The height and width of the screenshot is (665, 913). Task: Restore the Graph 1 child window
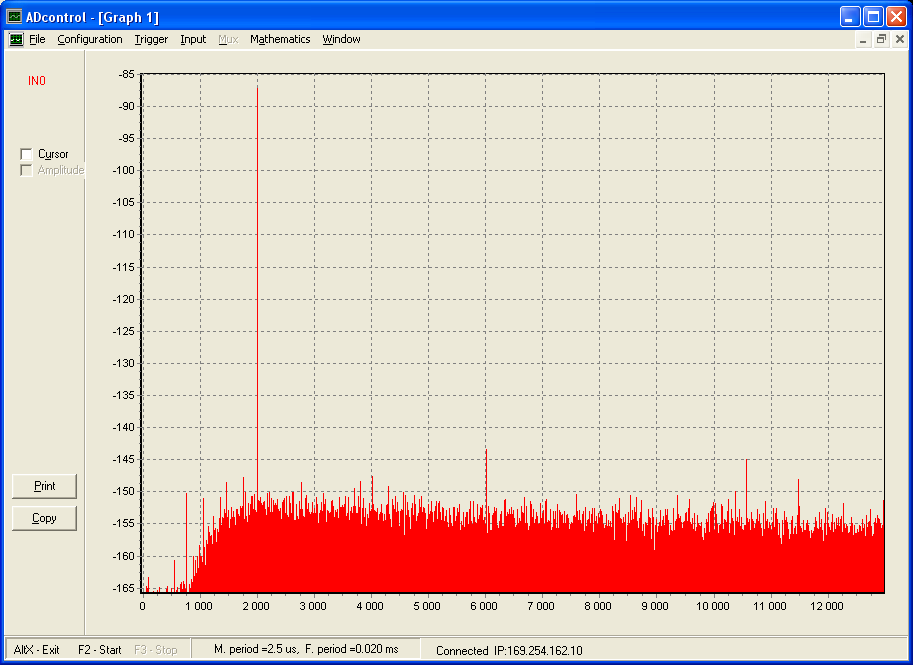(882, 40)
